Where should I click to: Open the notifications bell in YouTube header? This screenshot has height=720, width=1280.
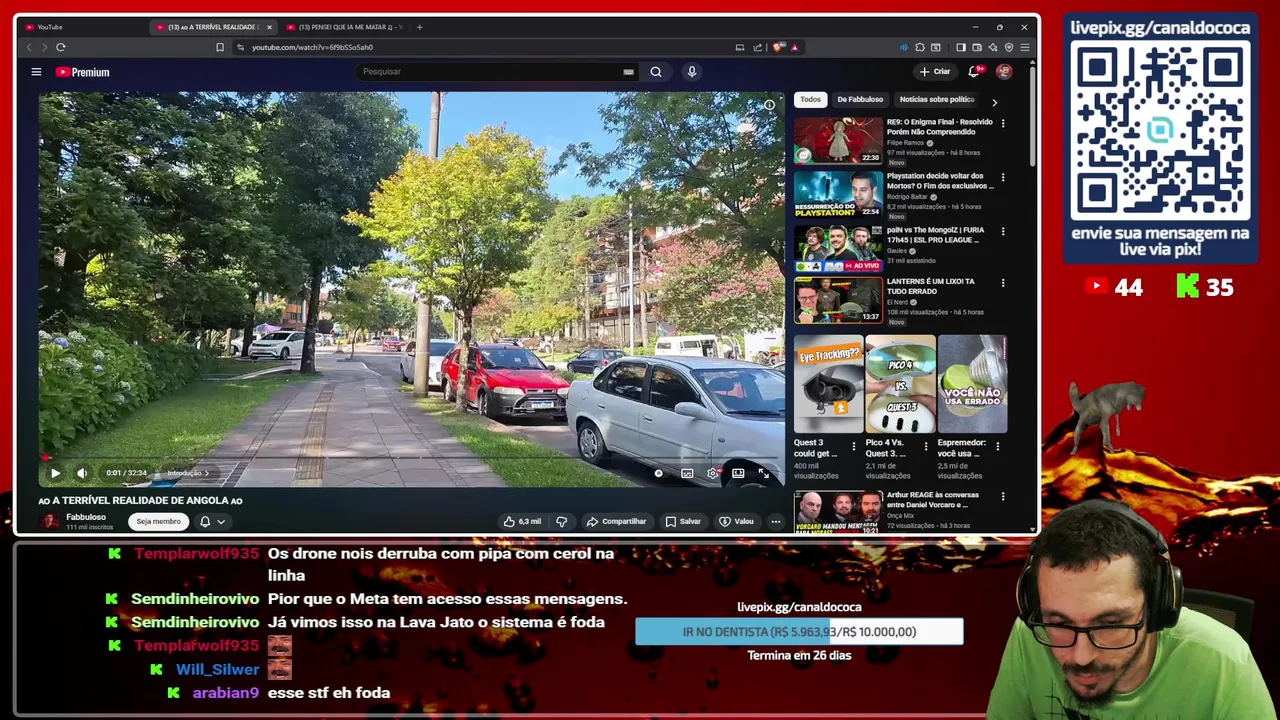(x=974, y=72)
